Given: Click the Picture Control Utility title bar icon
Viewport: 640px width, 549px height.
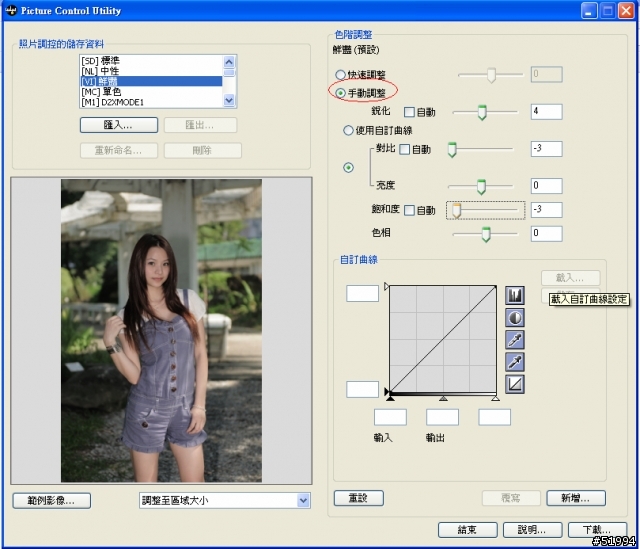Looking at the screenshot, I should [11, 10].
